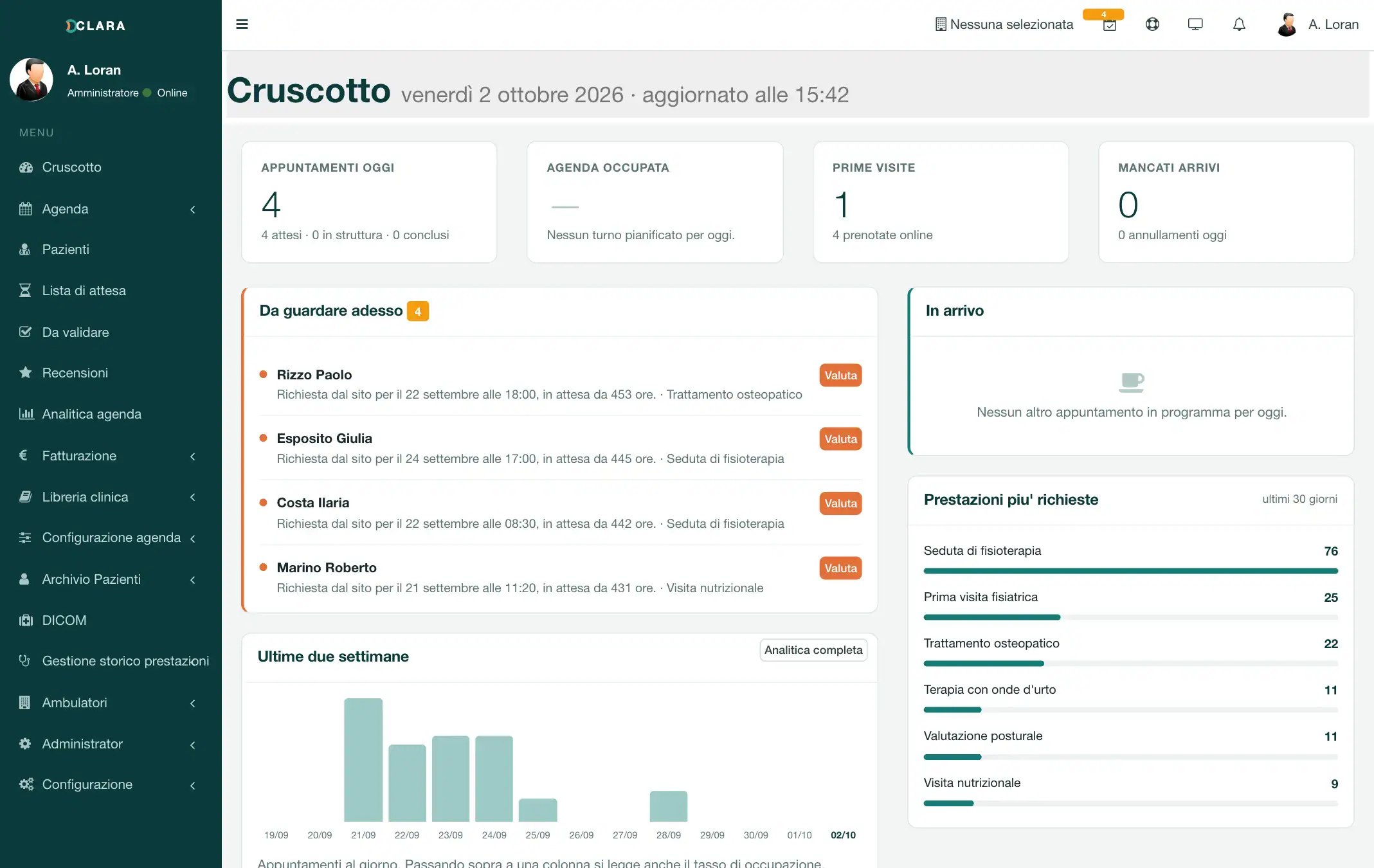Click the checkmark icon for Da validare
The image size is (1374, 868).
26,332
